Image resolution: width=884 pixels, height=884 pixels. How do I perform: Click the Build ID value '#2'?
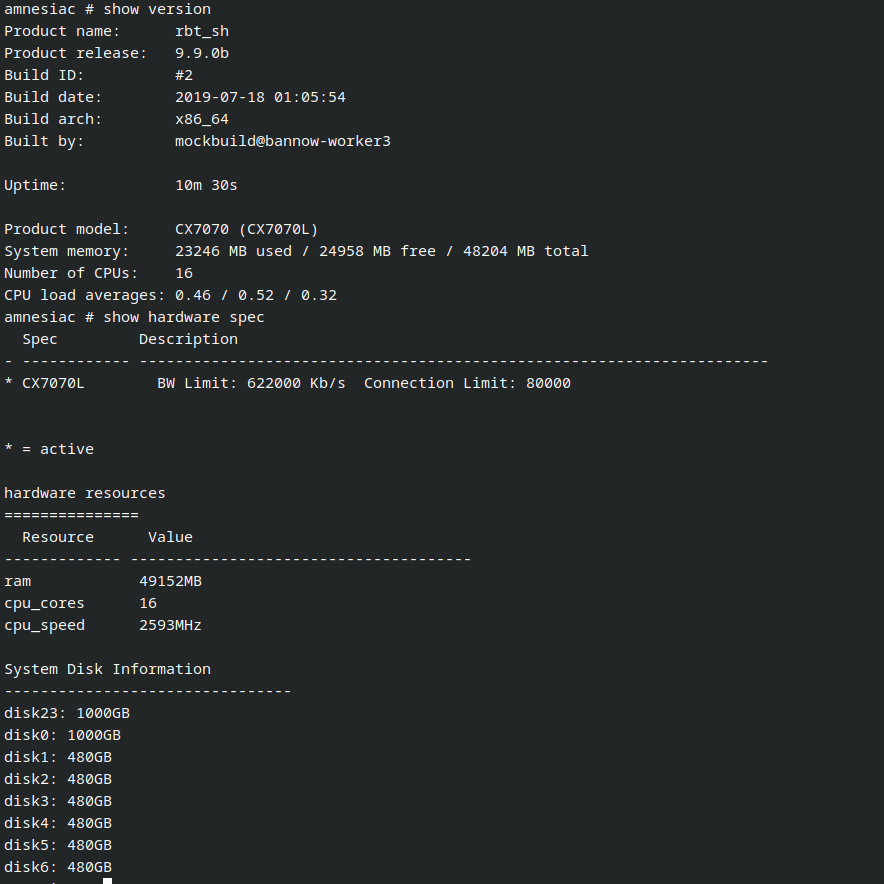click(184, 75)
